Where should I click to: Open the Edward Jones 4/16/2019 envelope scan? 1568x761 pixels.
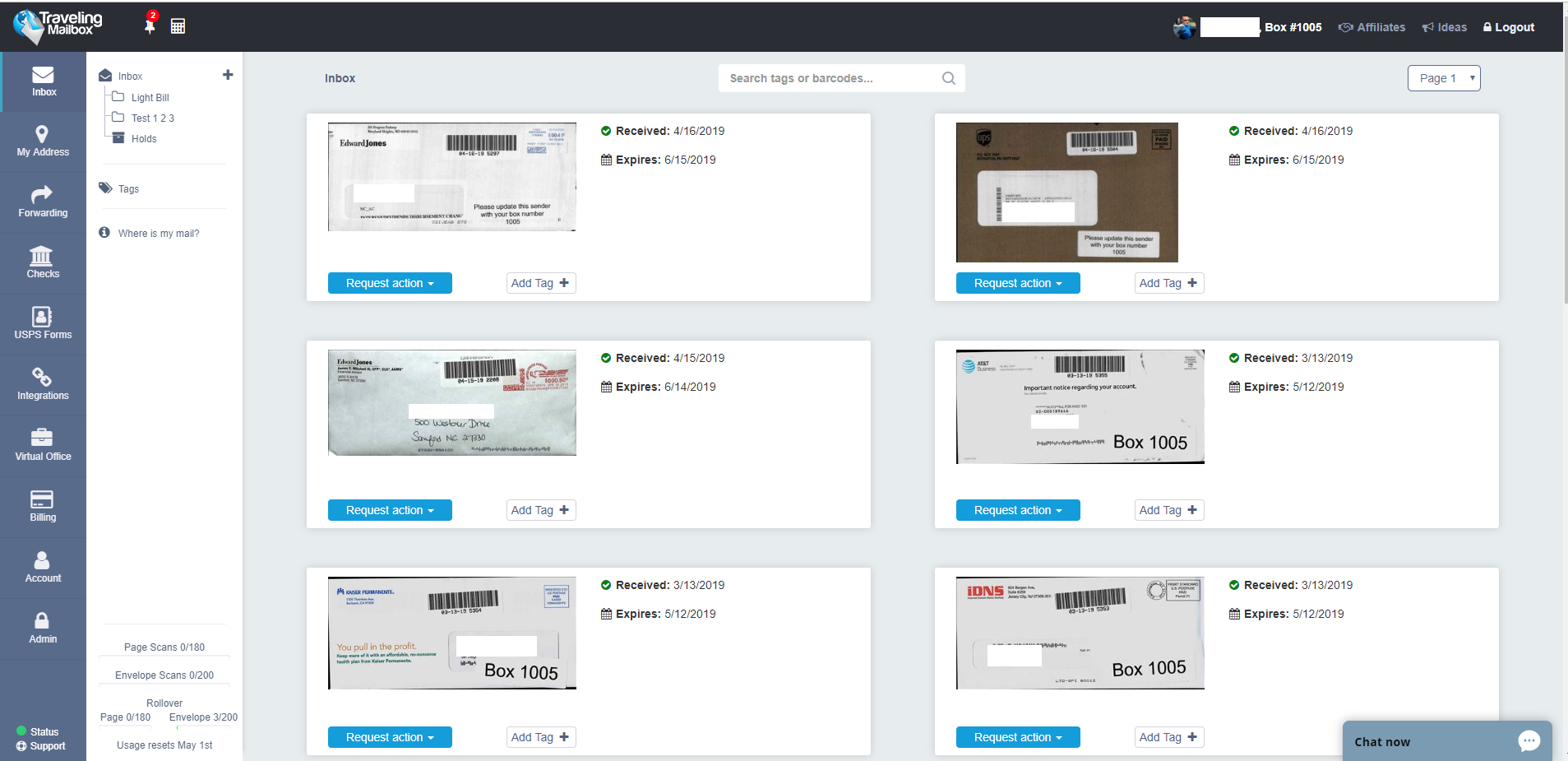(452, 177)
